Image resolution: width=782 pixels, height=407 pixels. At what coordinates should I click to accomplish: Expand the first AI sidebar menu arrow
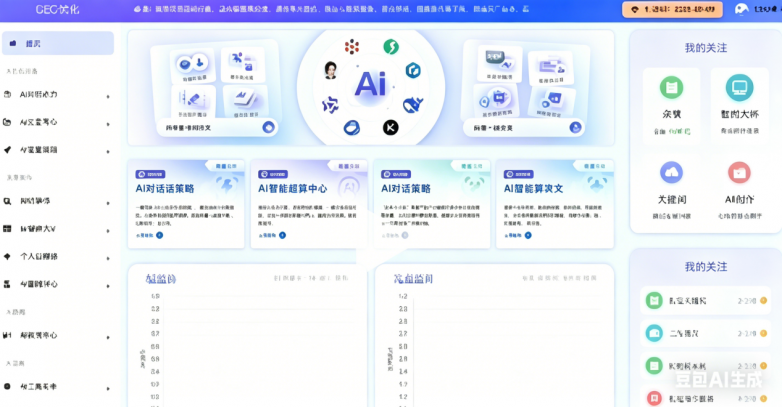pyautogui.click(x=108, y=95)
